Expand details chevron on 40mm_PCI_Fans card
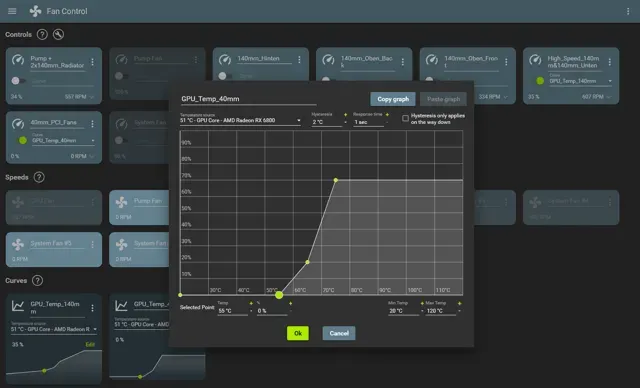Screen dimensions: 640x388 (x=92, y=156)
